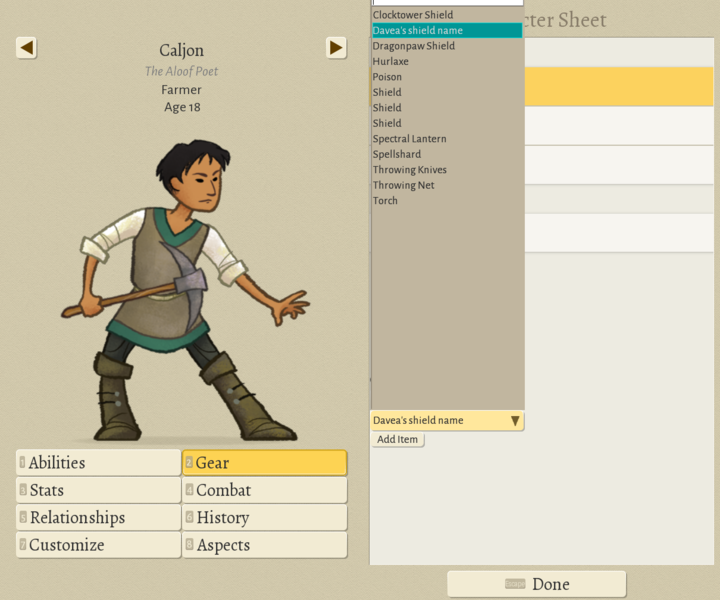Open the Abilities tab
The image size is (720, 600).
coord(98,462)
